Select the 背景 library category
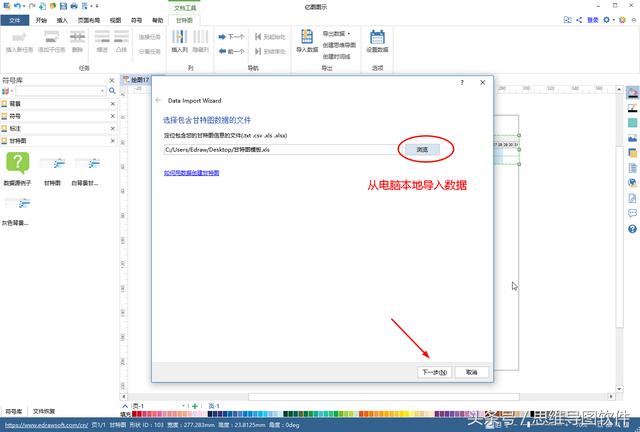 57,104
